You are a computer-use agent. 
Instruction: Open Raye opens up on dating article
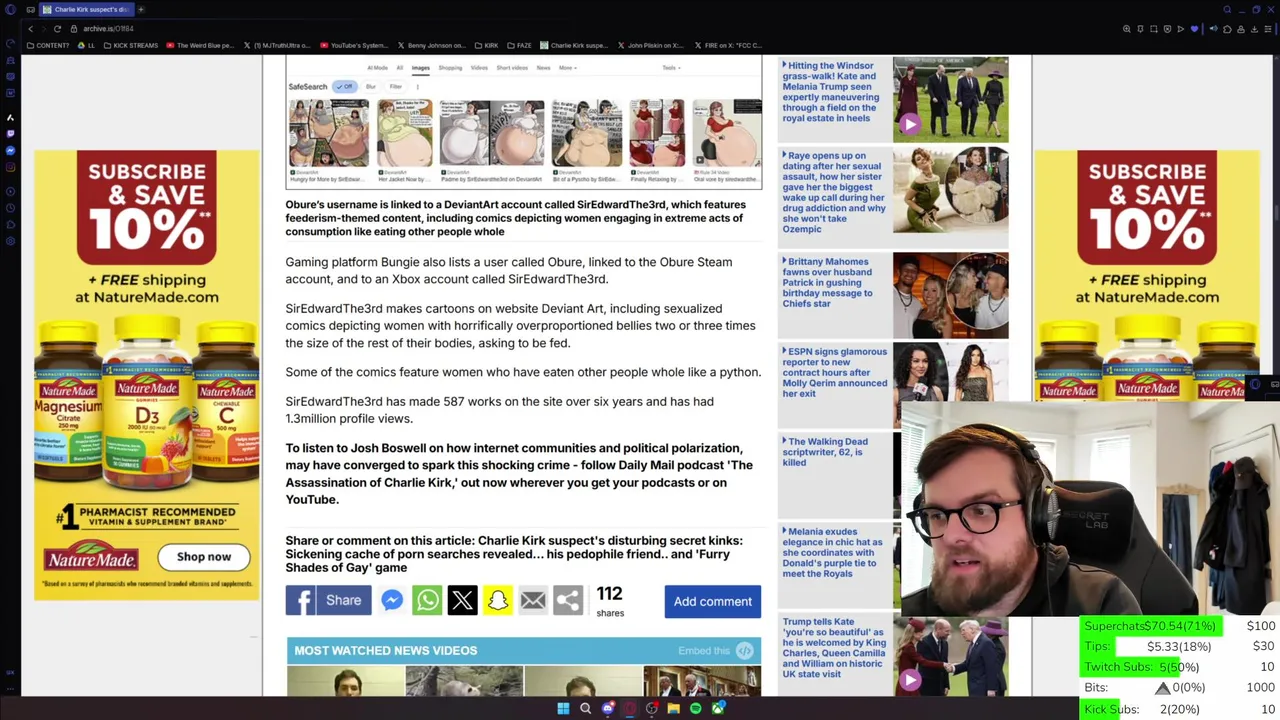pos(834,192)
